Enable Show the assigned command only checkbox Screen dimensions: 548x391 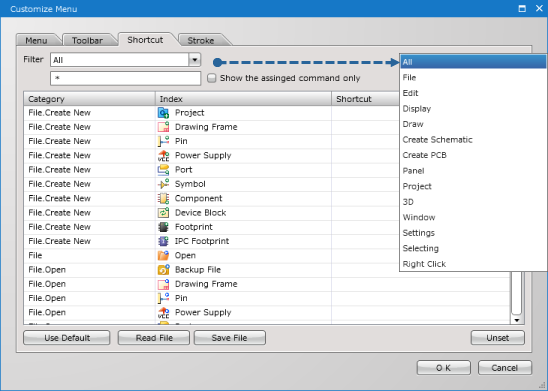click(x=211, y=78)
